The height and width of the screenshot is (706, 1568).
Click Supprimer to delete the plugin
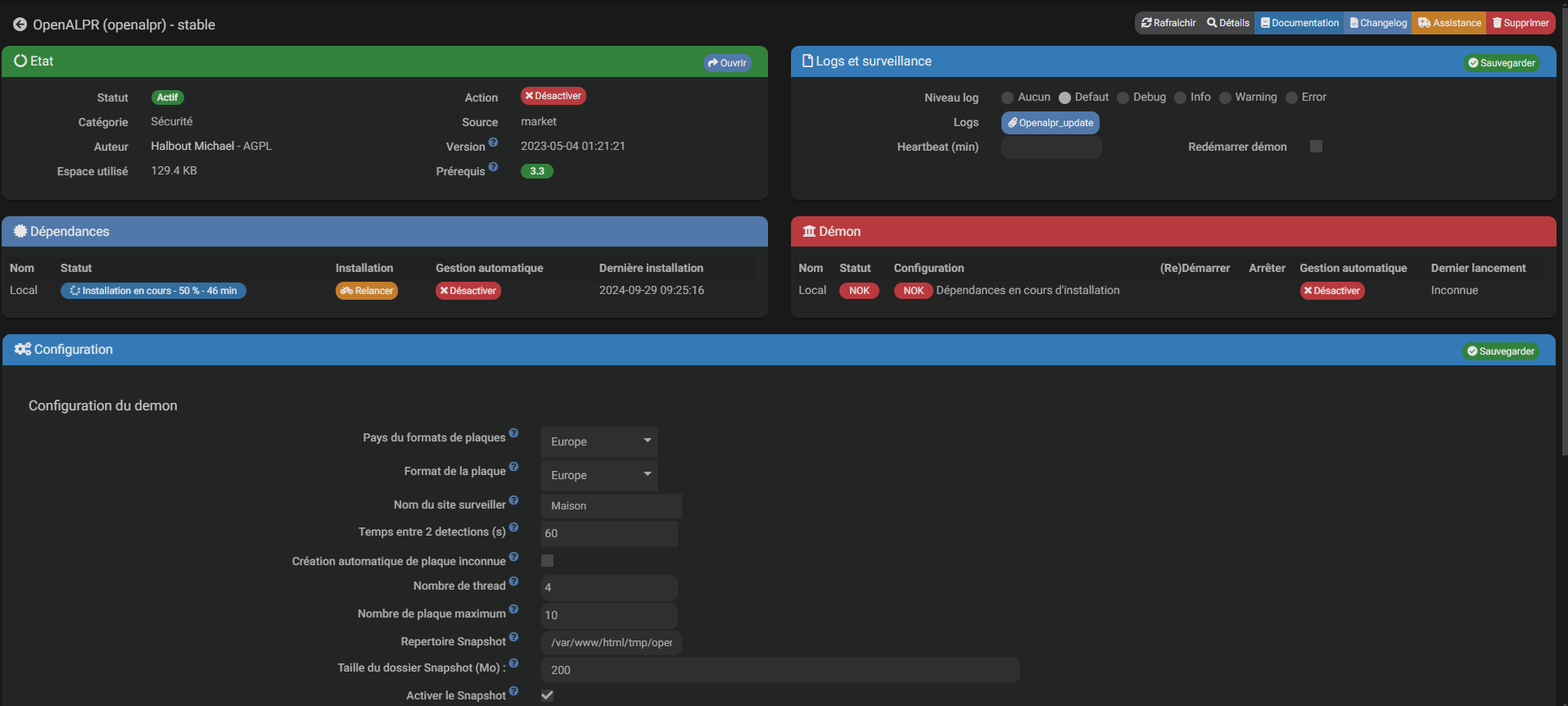pos(1521,23)
